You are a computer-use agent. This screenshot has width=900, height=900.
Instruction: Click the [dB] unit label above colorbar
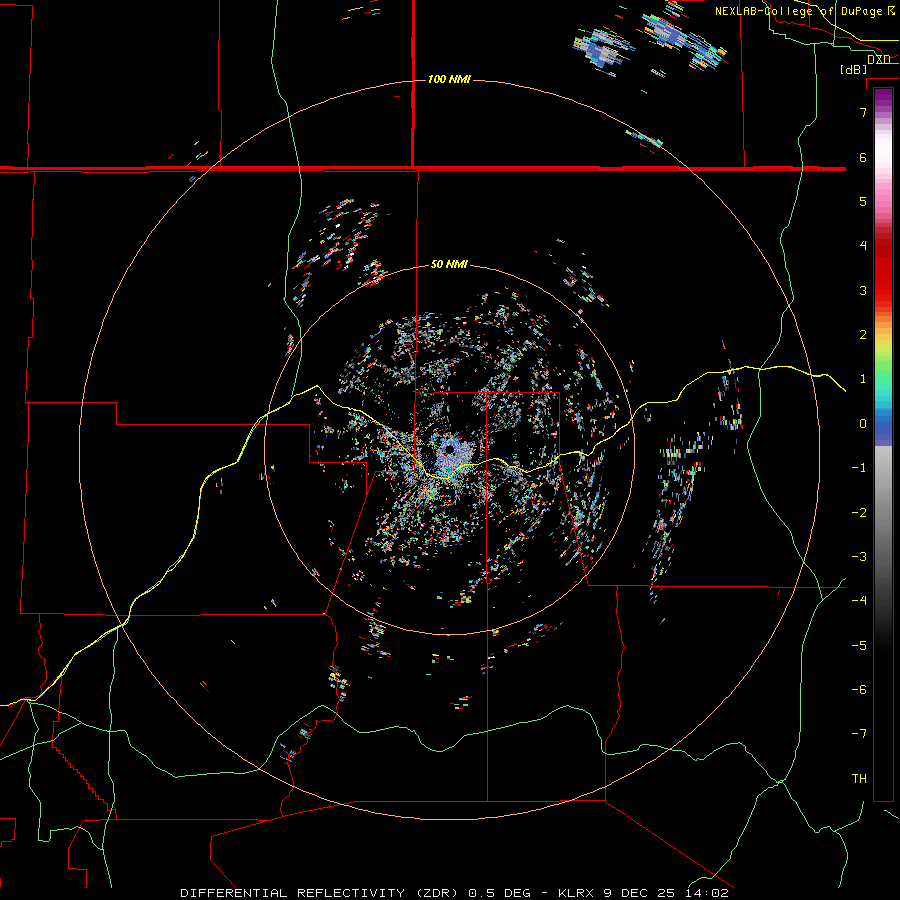[x=853, y=69]
